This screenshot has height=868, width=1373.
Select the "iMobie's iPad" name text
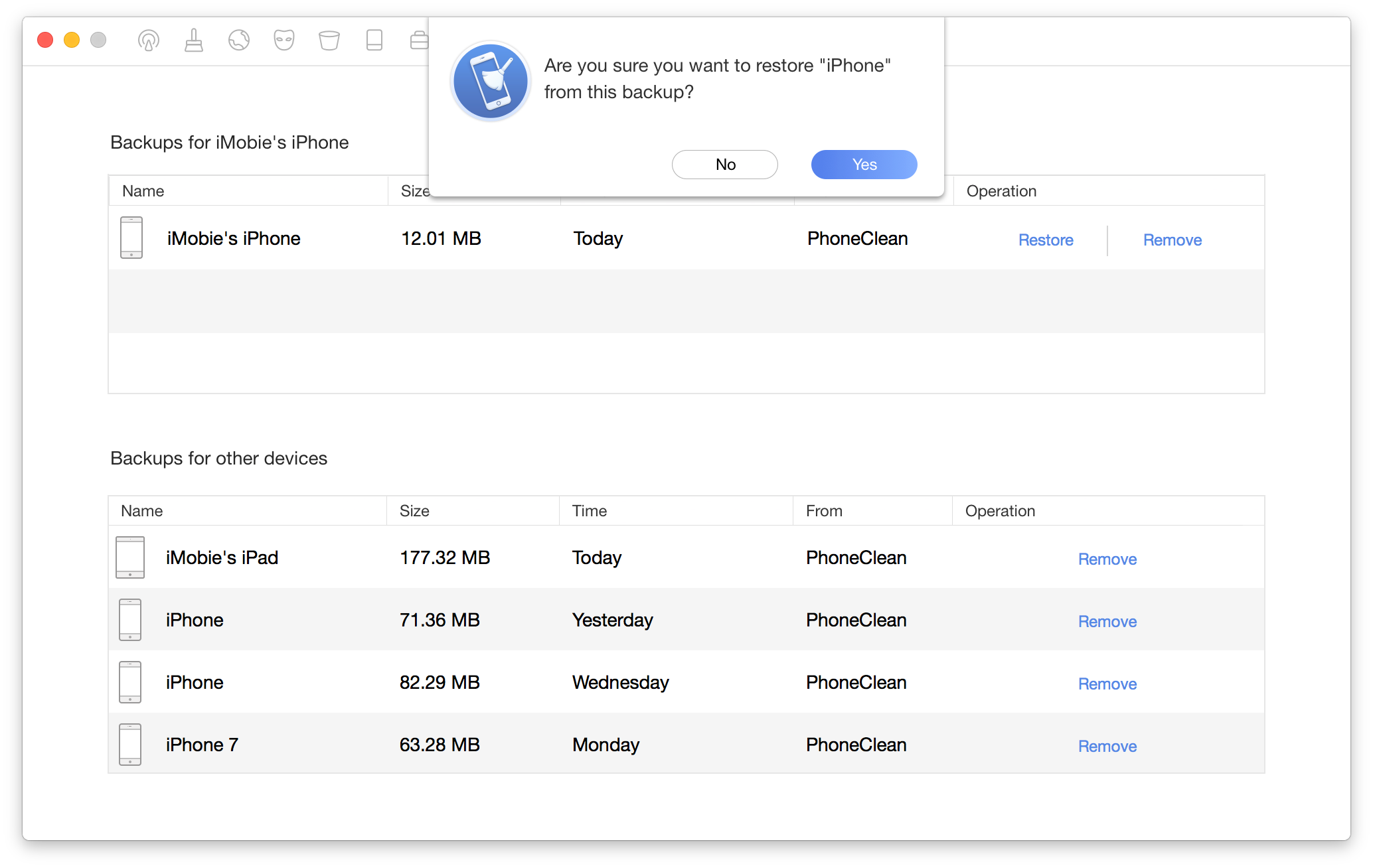[x=222, y=557]
